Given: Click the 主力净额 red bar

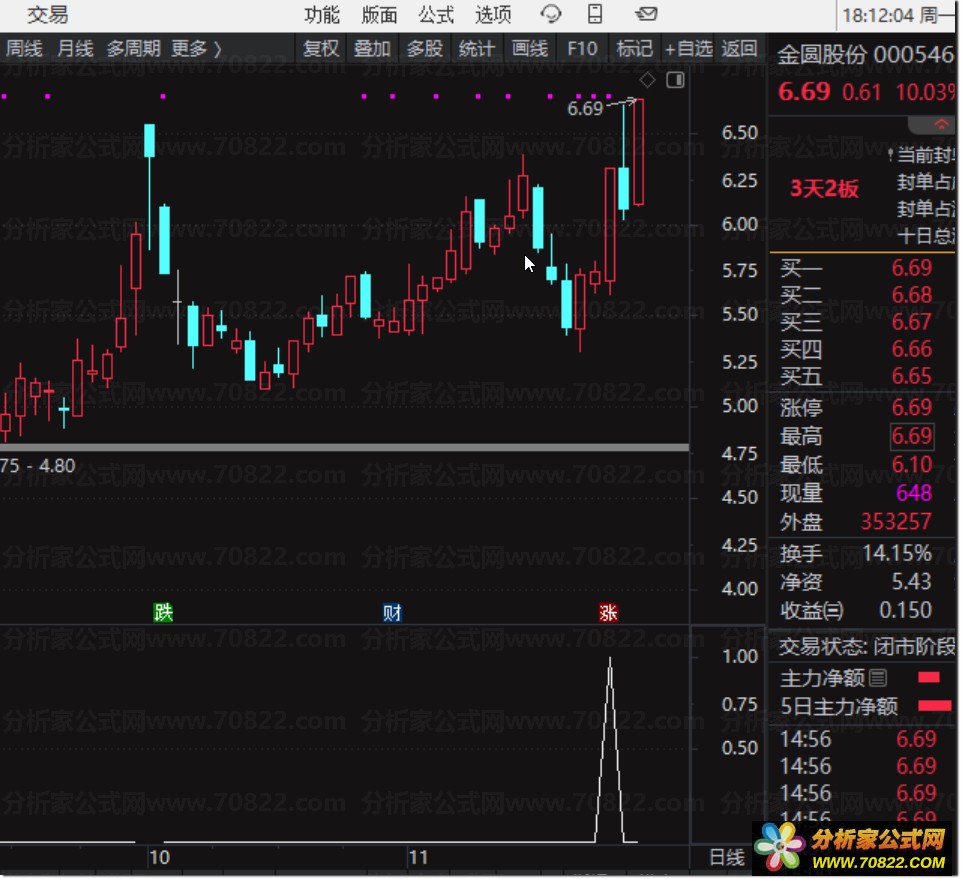Looking at the screenshot, I should pos(928,677).
